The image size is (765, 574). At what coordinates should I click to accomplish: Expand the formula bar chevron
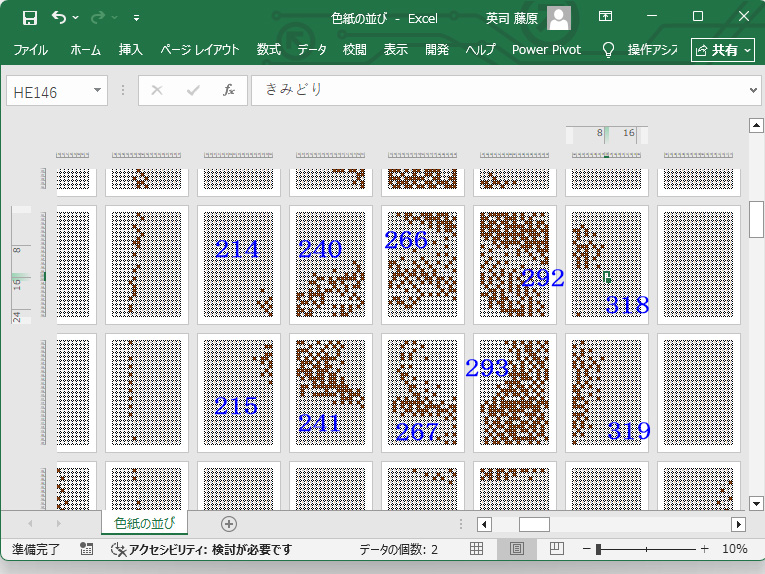(x=753, y=91)
